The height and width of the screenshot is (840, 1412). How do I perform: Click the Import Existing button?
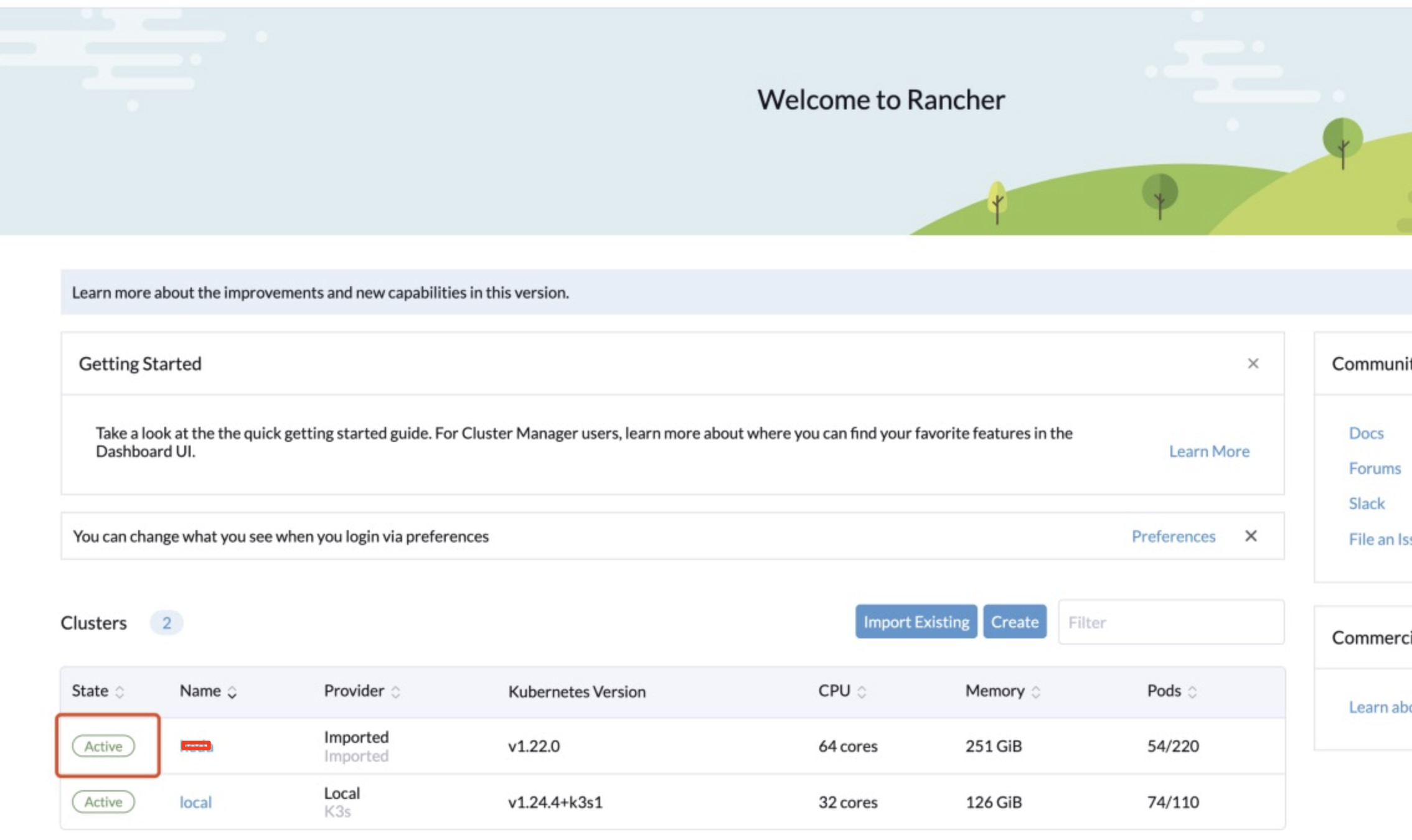(916, 622)
